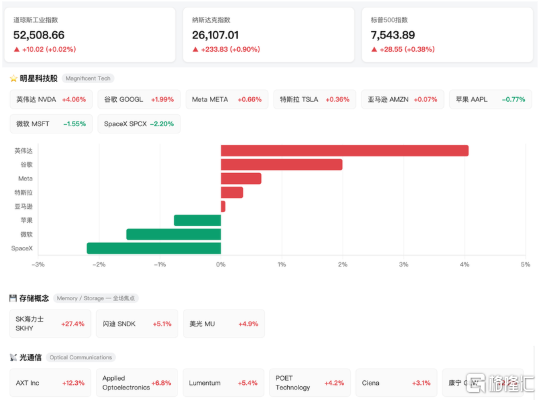541x400 pixels.
Task: Open the AXT Inc +12.3% card
Action: [x=50, y=383]
